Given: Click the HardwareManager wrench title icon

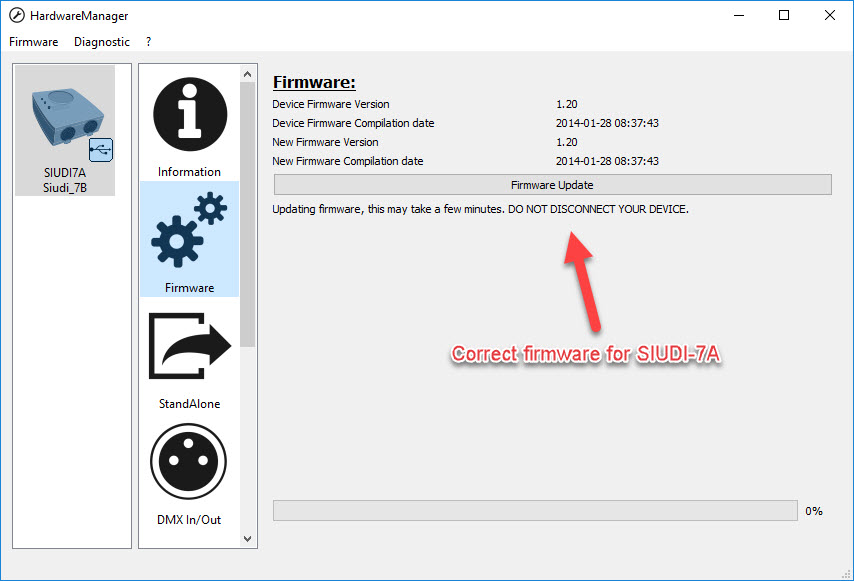Looking at the screenshot, I should pos(17,15).
